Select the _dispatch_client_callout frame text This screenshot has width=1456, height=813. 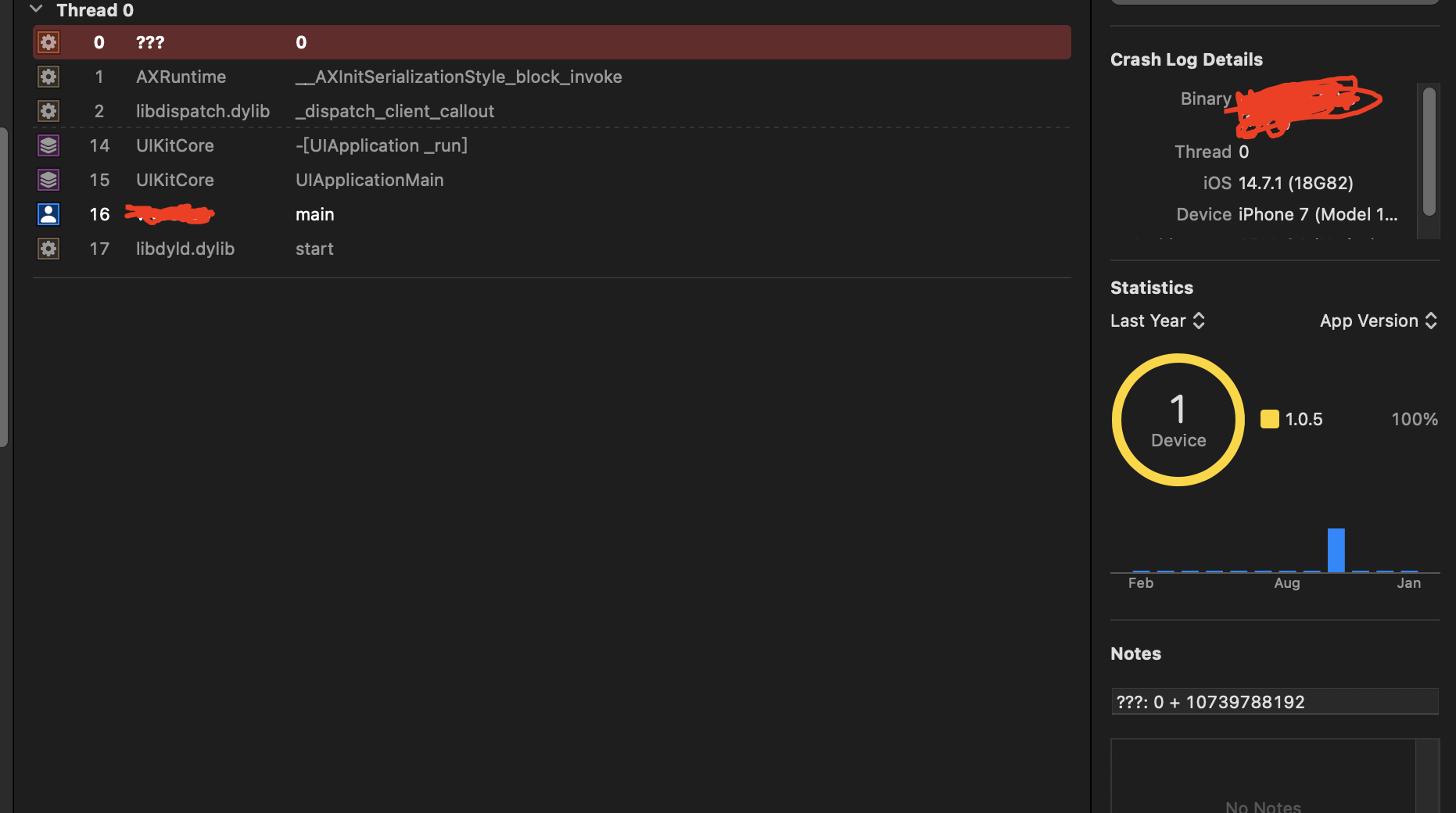coord(395,111)
